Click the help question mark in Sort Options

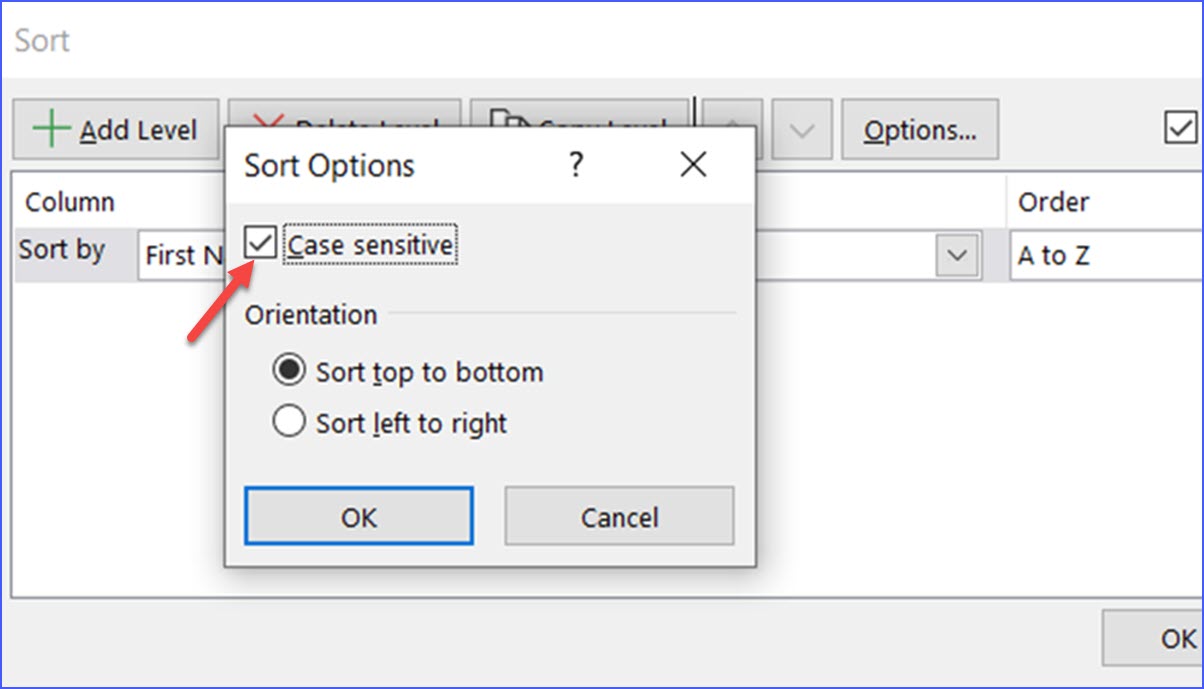tap(576, 165)
